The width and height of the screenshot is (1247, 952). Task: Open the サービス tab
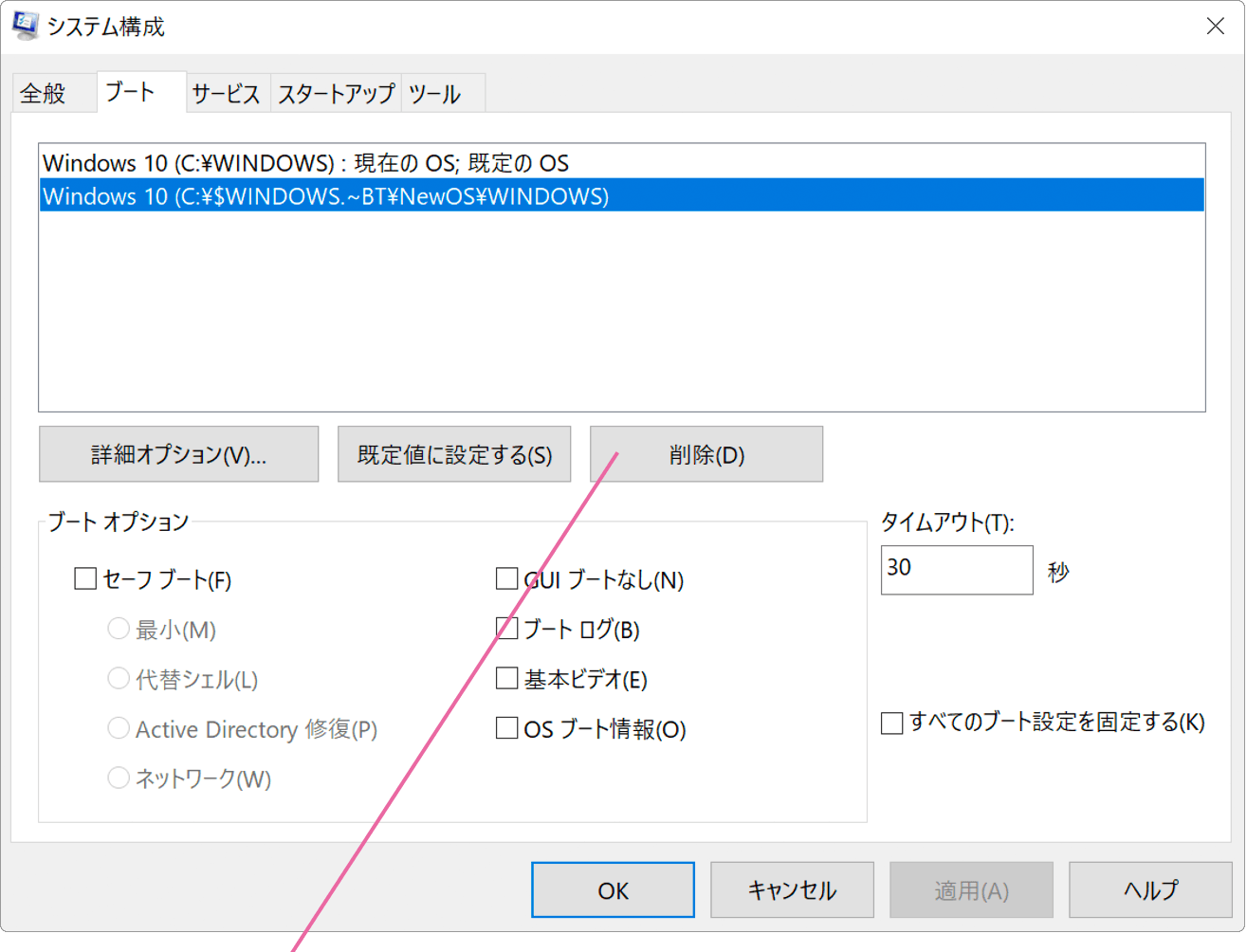[x=228, y=93]
